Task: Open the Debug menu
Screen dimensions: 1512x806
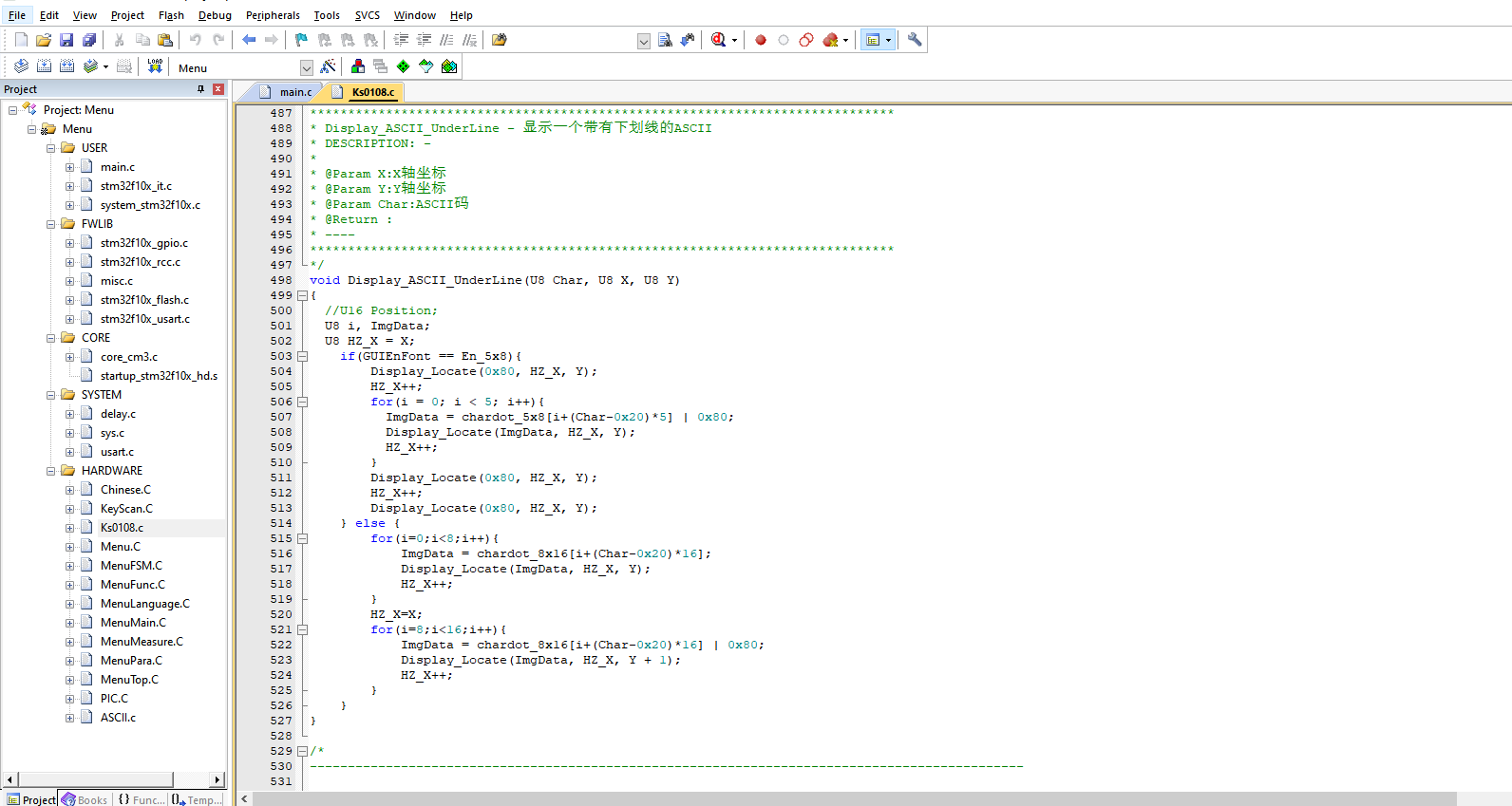Action: [x=215, y=15]
